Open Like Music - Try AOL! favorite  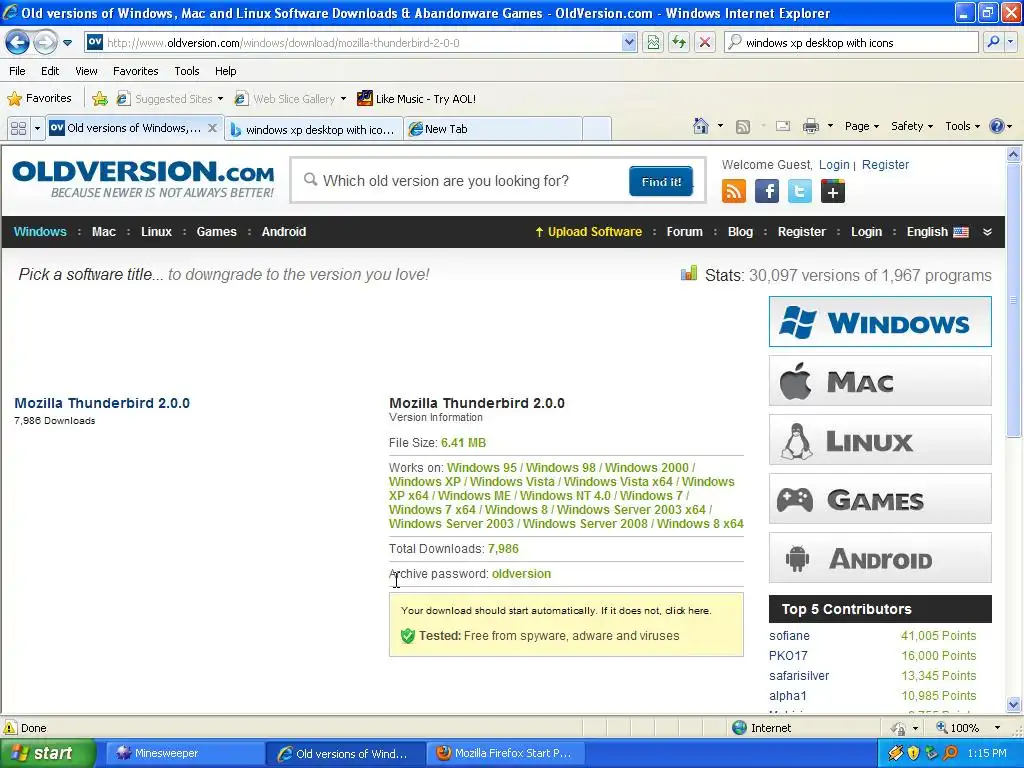coord(417,99)
